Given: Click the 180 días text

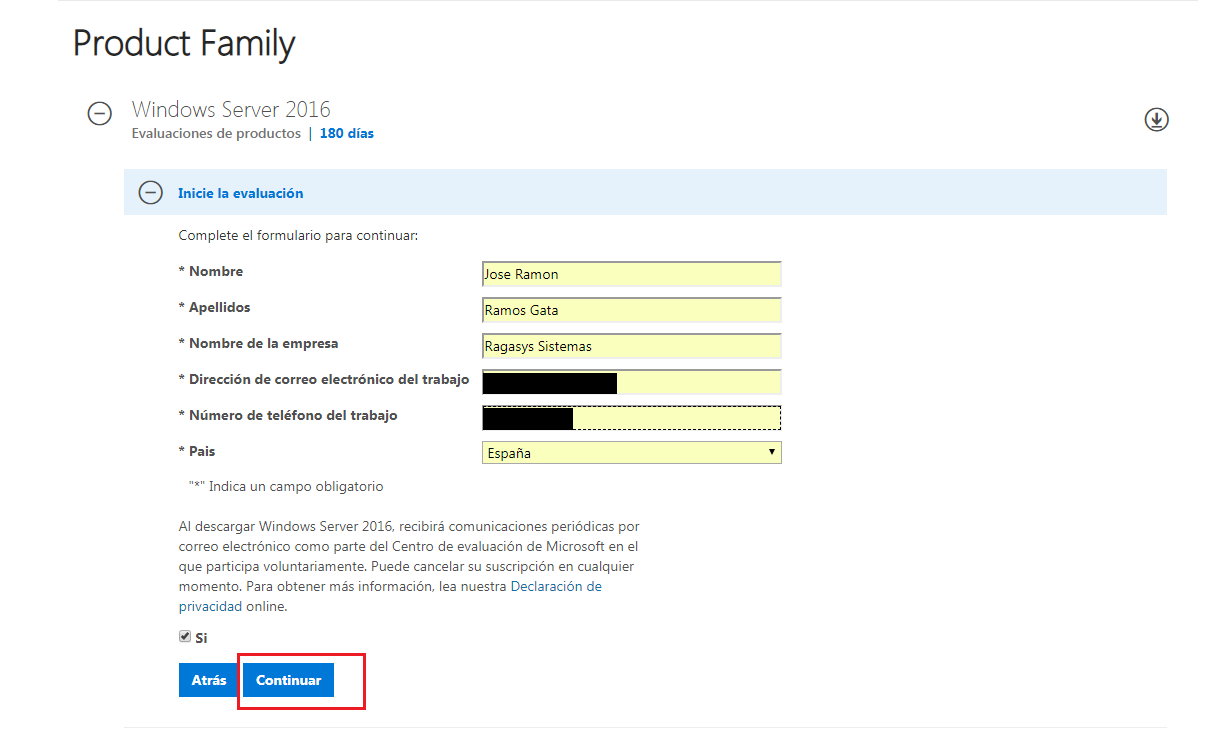Looking at the screenshot, I should coord(347,133).
